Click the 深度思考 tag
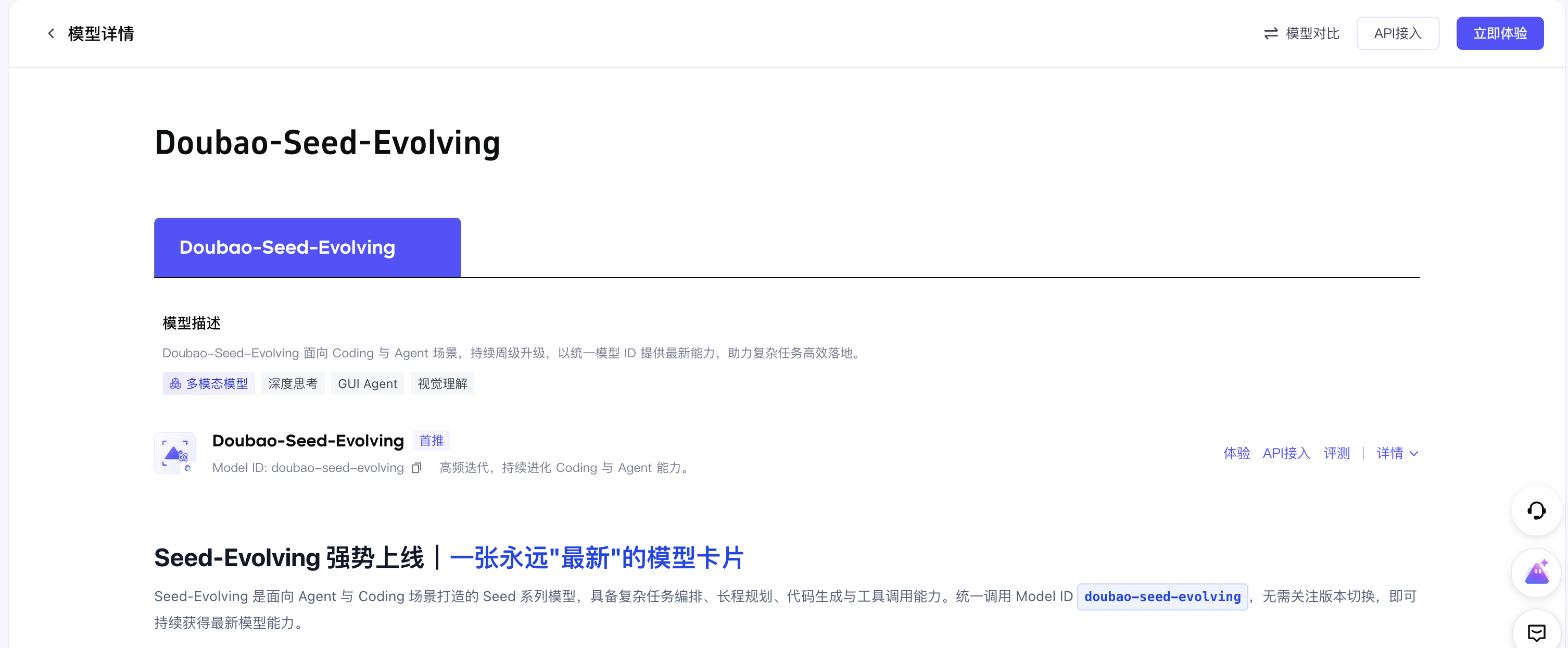This screenshot has height=648, width=1568. [x=293, y=384]
